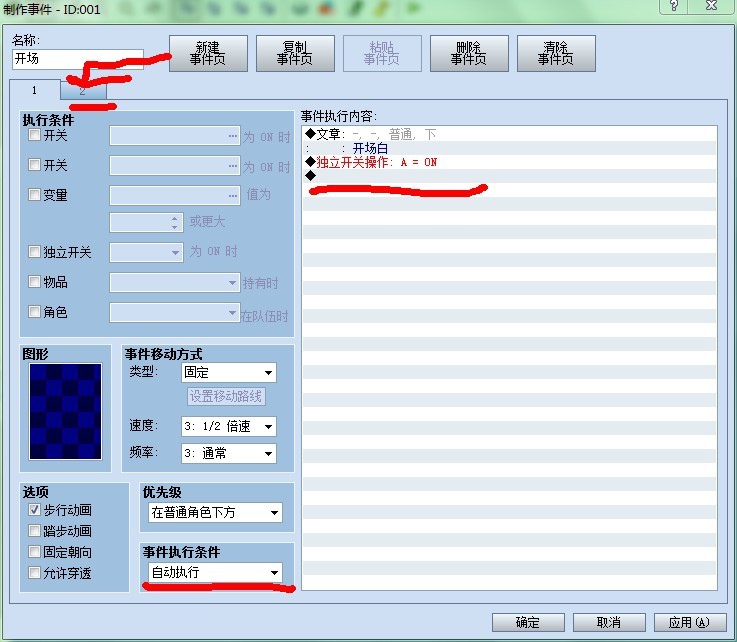This screenshot has height=642, width=737.
Task: Select the 开场白 text line
Action: pos(510,149)
